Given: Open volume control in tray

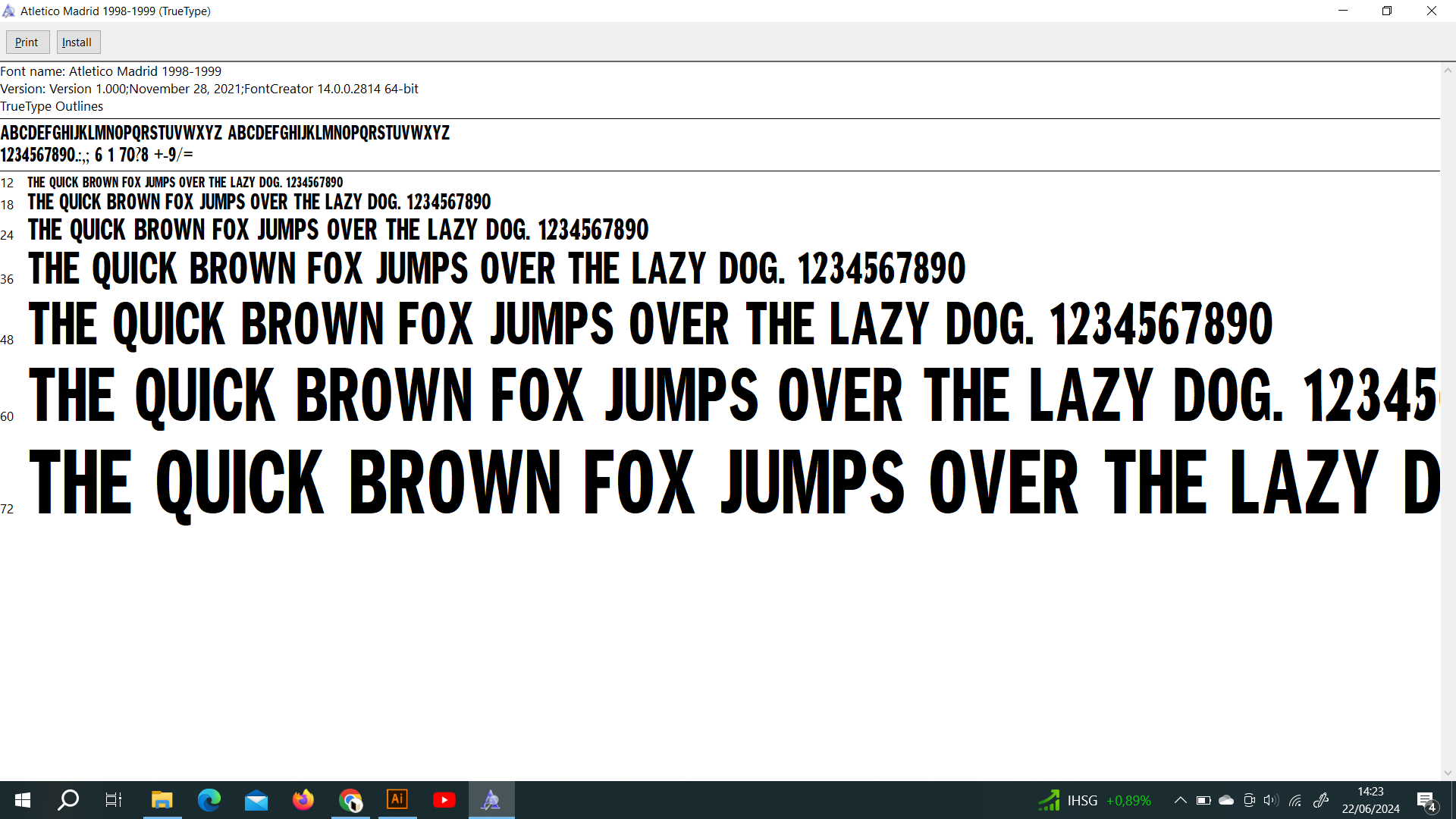Looking at the screenshot, I should pos(1272,800).
